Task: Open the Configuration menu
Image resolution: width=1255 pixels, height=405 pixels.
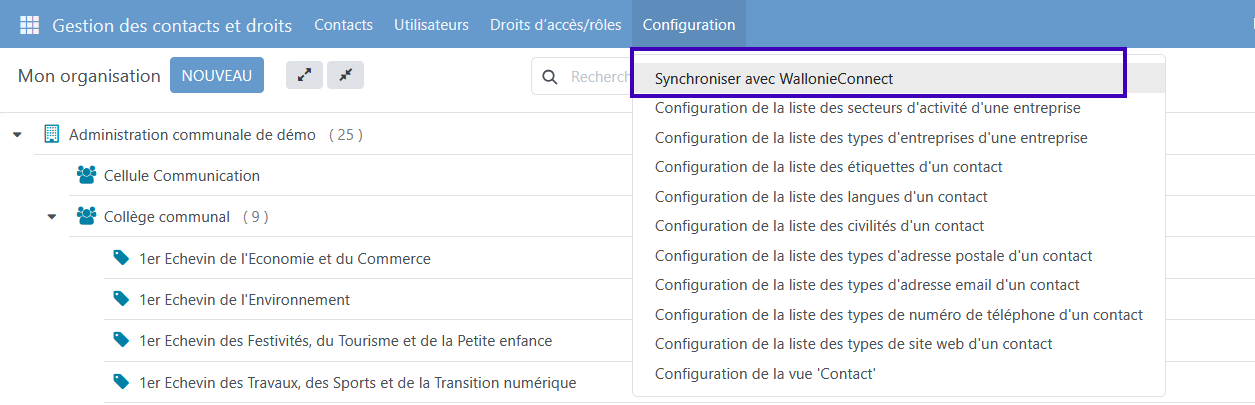Action: click(x=689, y=25)
